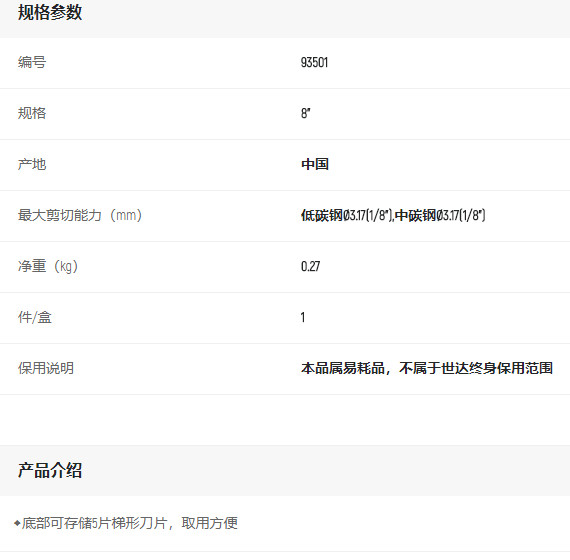Select the warranty note 本品属易耗品 text
This screenshot has width=570, height=560.
click(343, 368)
